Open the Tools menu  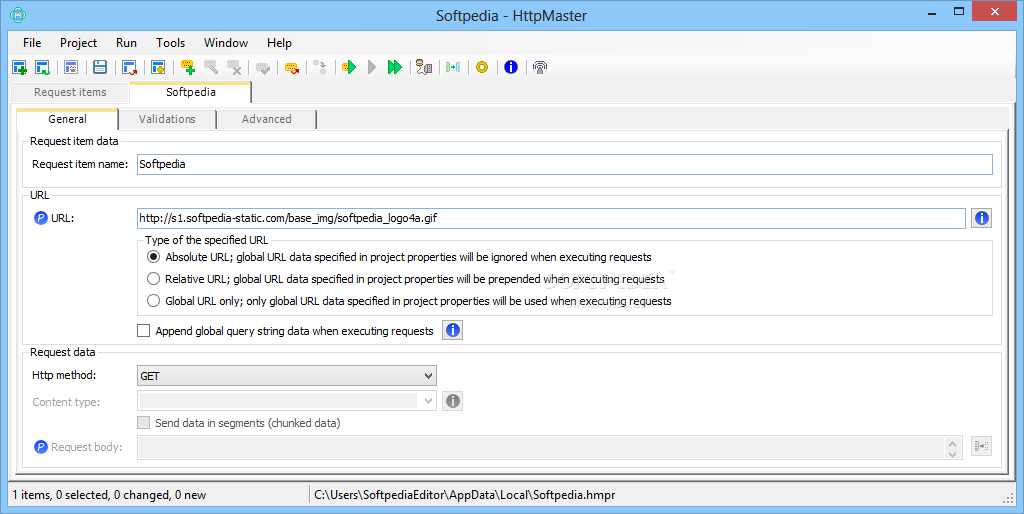pos(170,42)
